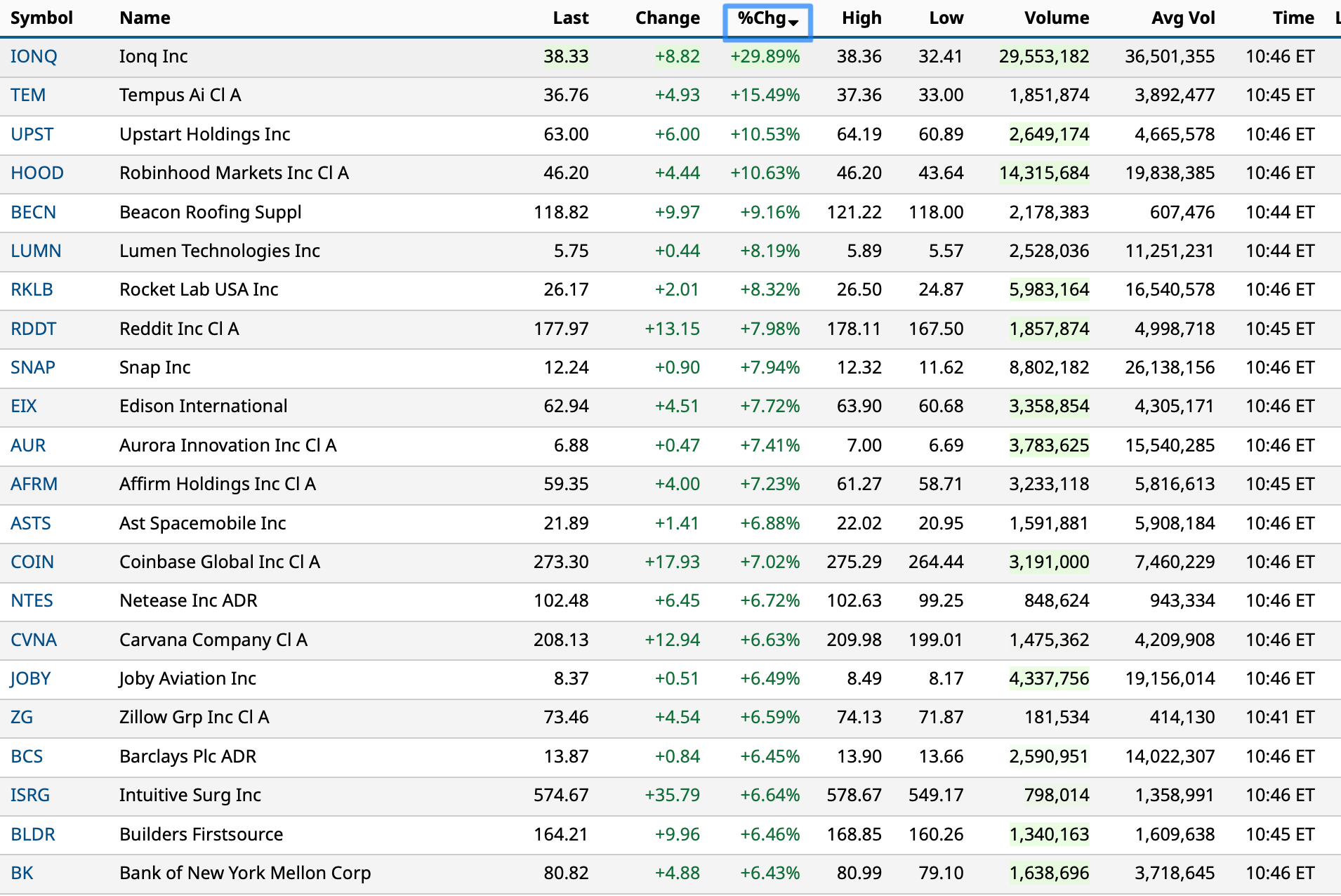Image resolution: width=1341 pixels, height=896 pixels.
Task: Open the IONQ ticker link
Action: click(34, 56)
